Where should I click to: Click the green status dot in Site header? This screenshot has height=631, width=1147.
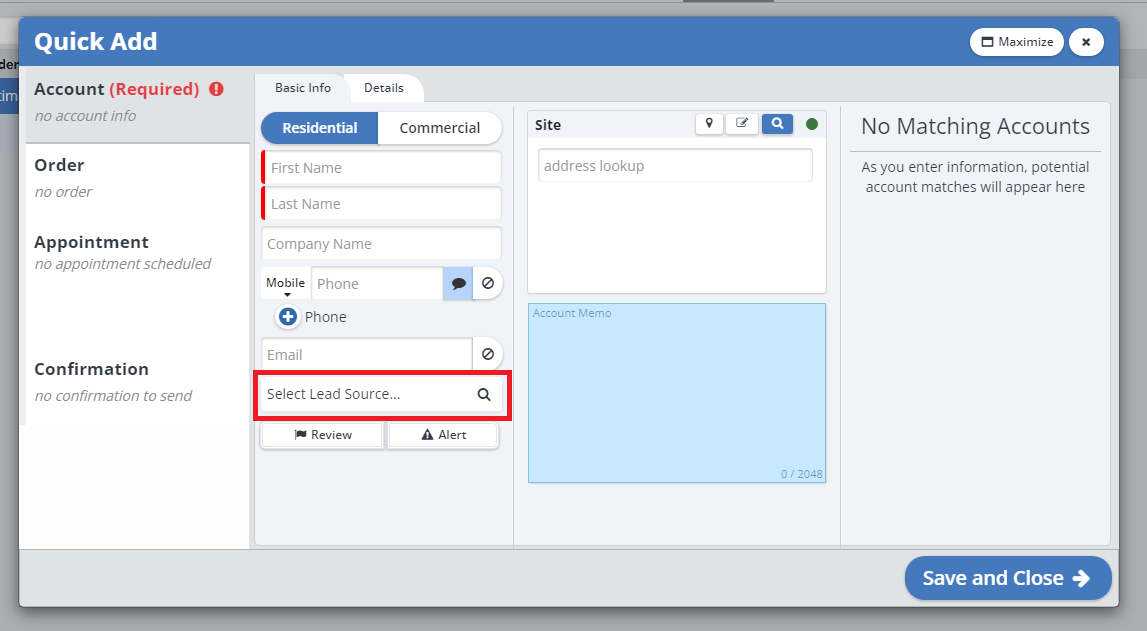pyautogui.click(x=812, y=125)
